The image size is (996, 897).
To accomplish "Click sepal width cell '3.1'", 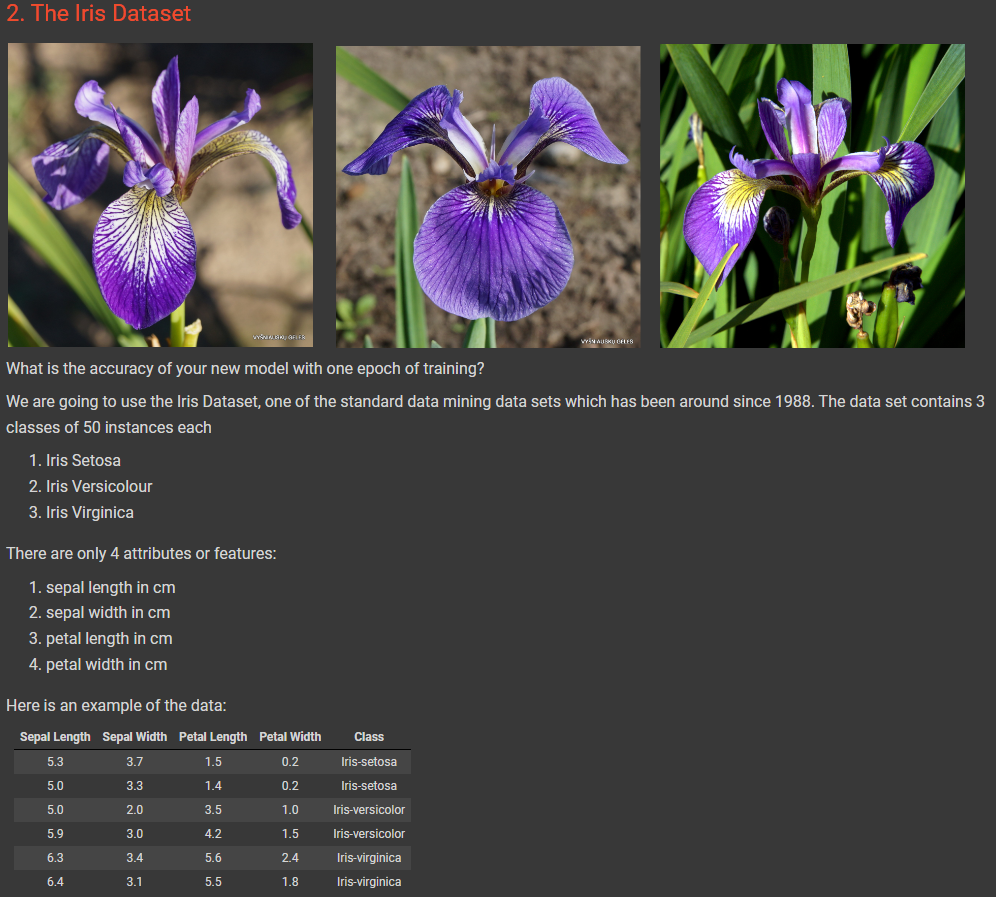I will pyautogui.click(x=135, y=882).
